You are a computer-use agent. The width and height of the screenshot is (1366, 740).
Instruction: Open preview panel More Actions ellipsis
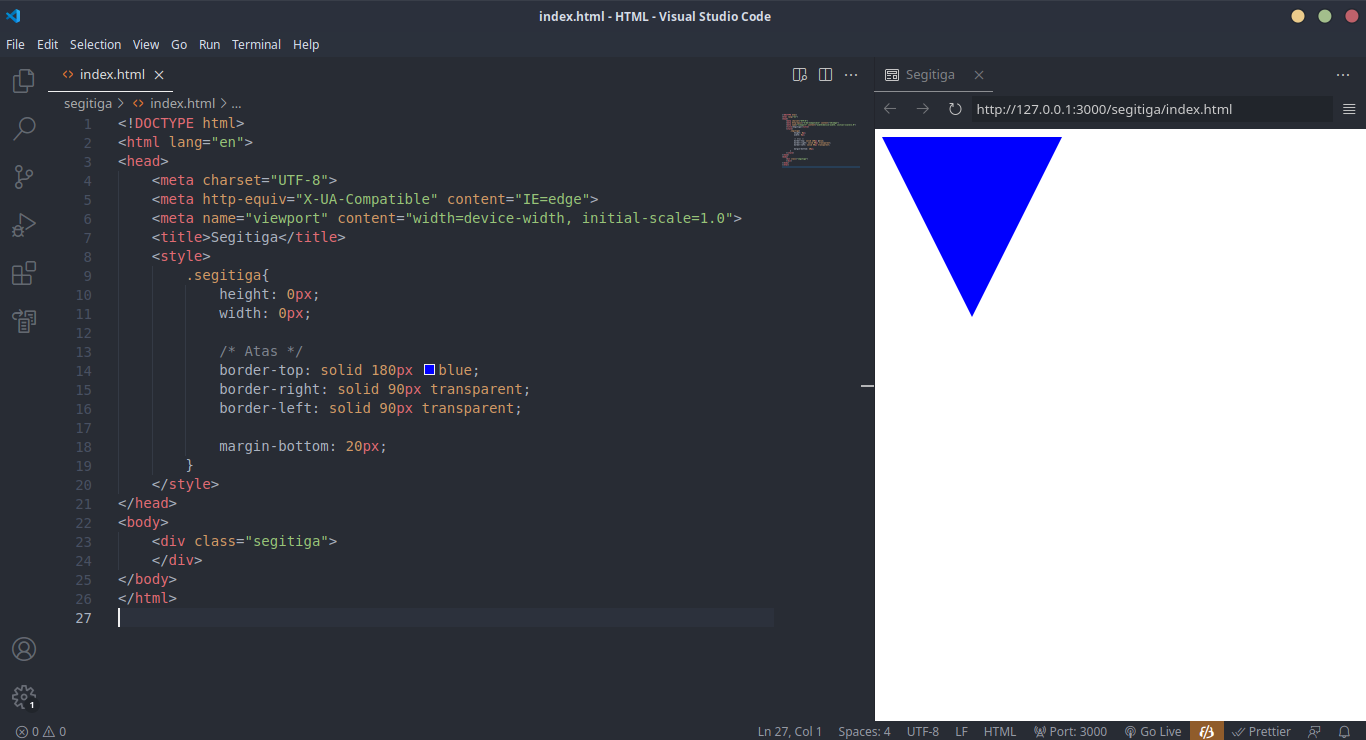tap(1343, 75)
